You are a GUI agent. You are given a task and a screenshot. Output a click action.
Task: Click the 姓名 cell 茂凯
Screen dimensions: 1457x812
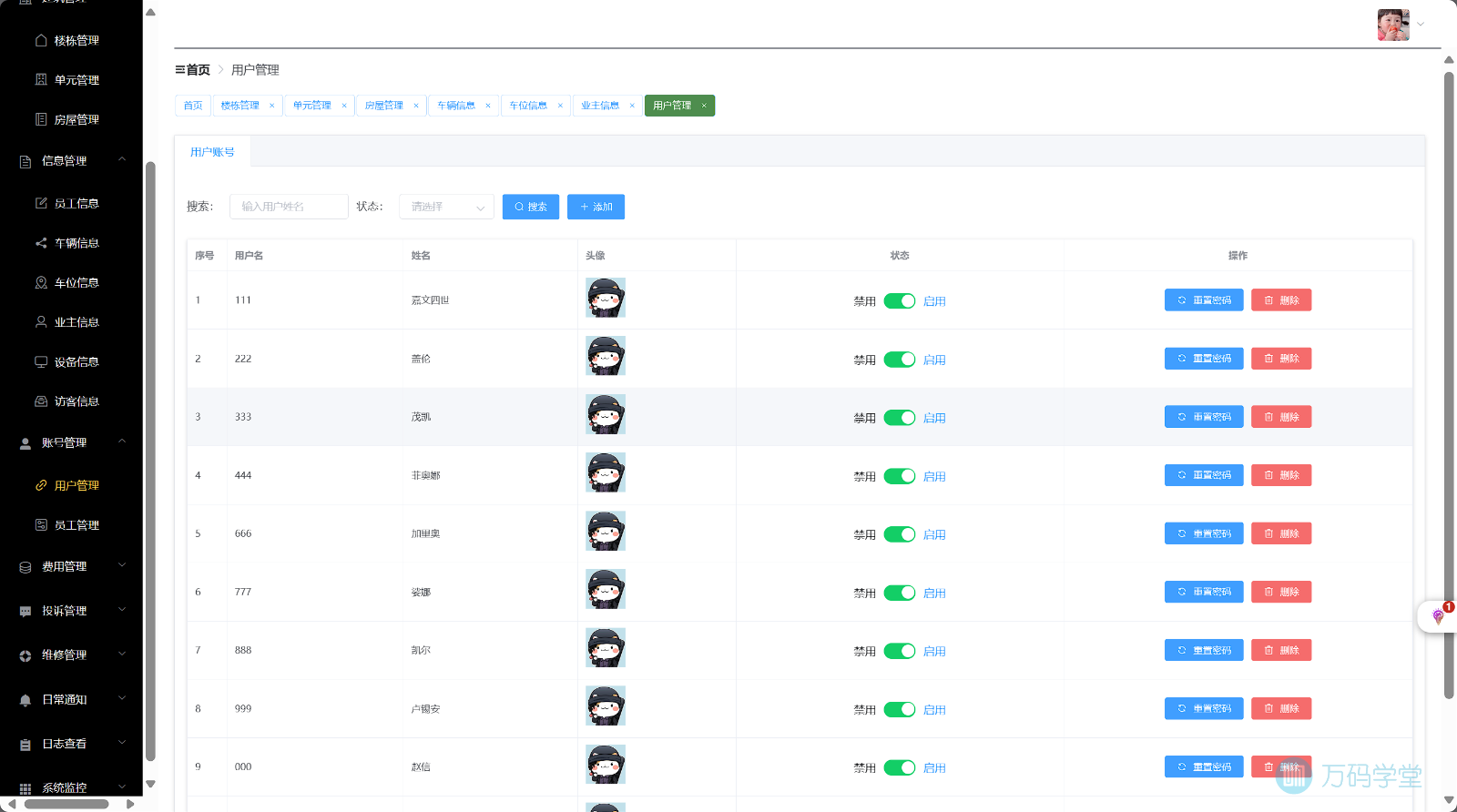tap(421, 417)
